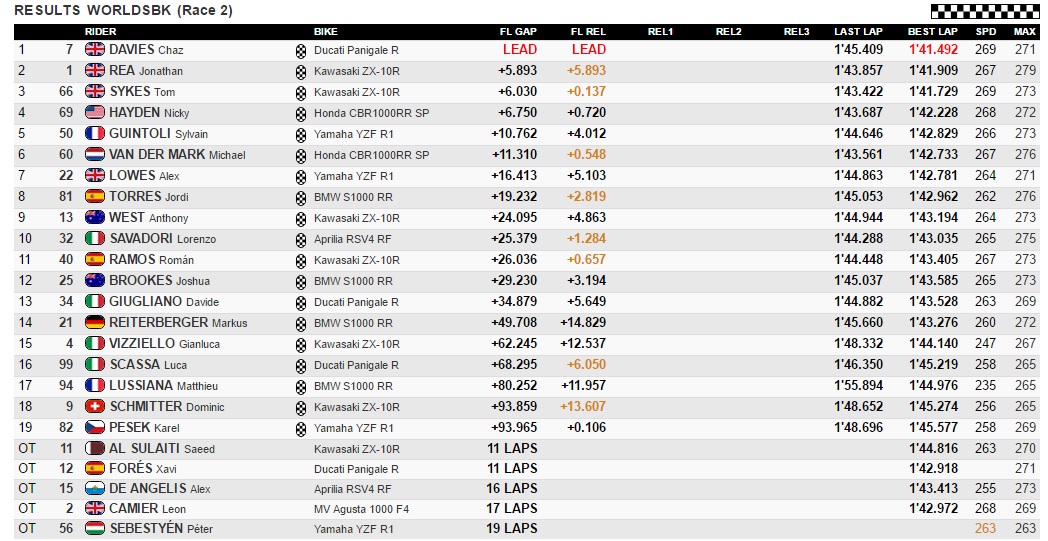Click the Swiss flag beside SCHMITTER Dominic

(95, 407)
